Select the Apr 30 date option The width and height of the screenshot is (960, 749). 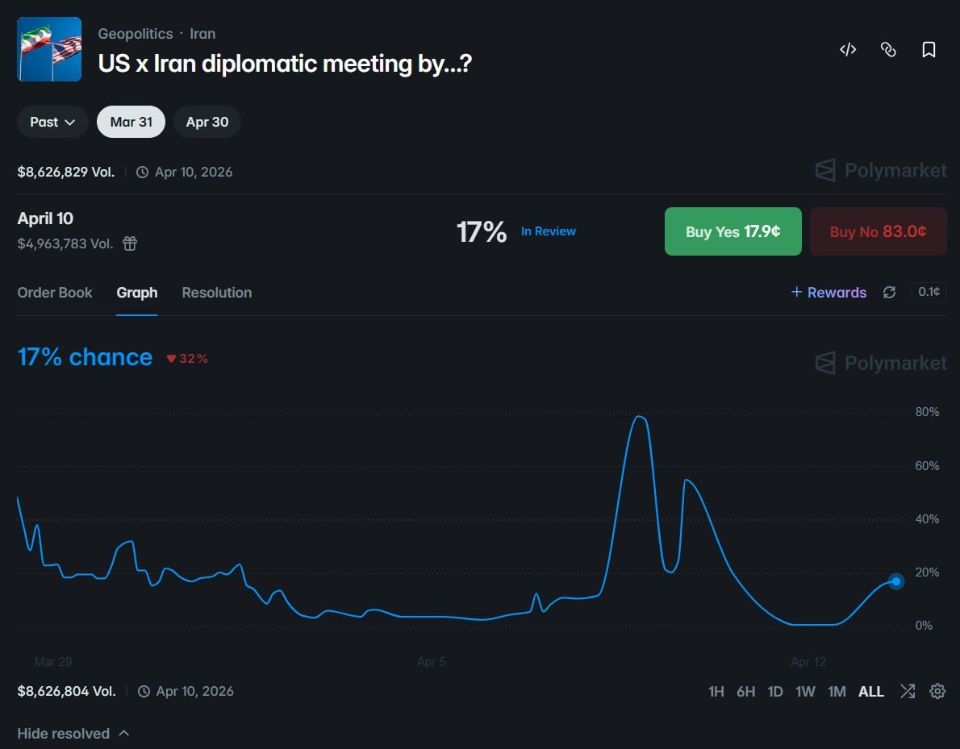[207, 122]
